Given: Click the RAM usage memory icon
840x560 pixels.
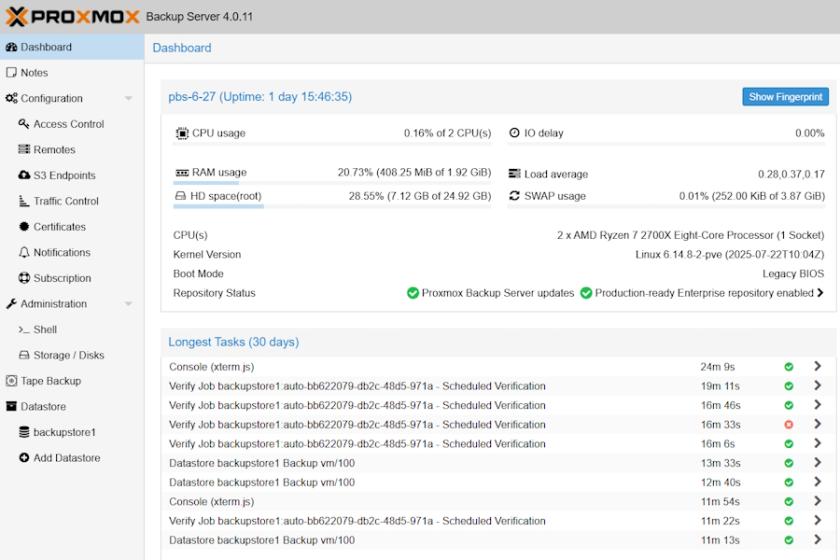Looking at the screenshot, I should tap(182, 173).
